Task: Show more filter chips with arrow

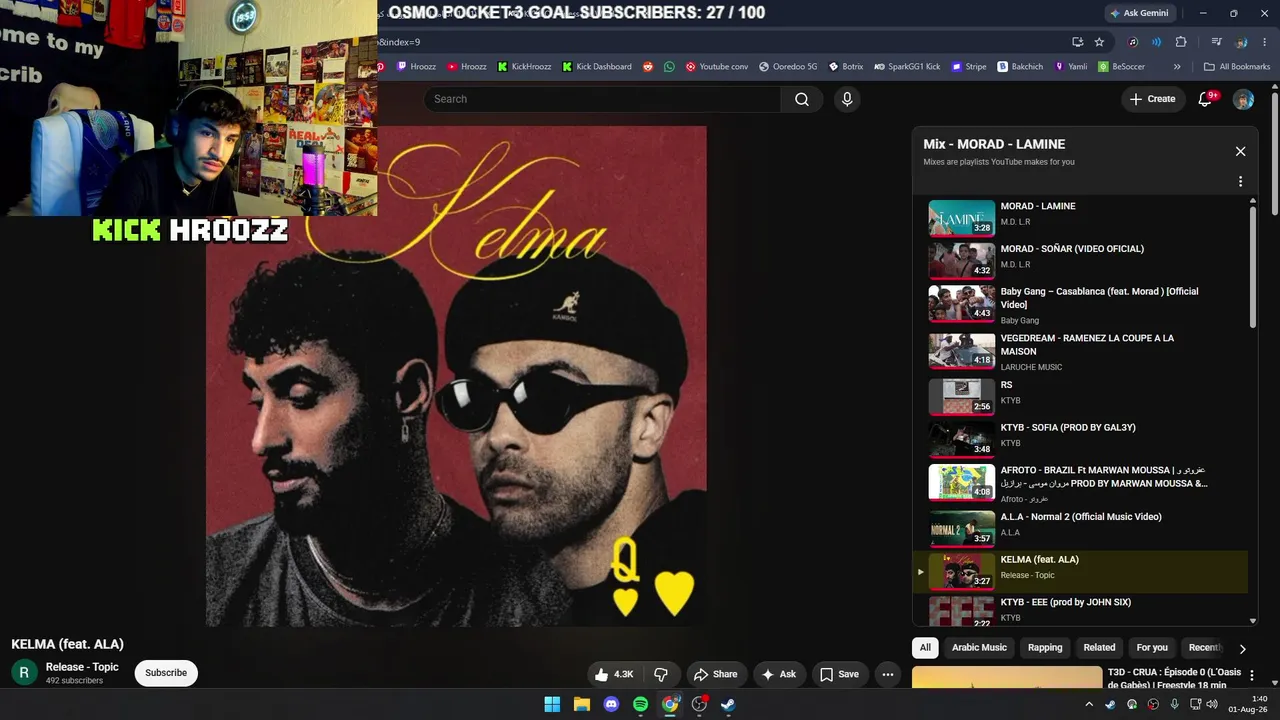Action: click(x=1242, y=648)
